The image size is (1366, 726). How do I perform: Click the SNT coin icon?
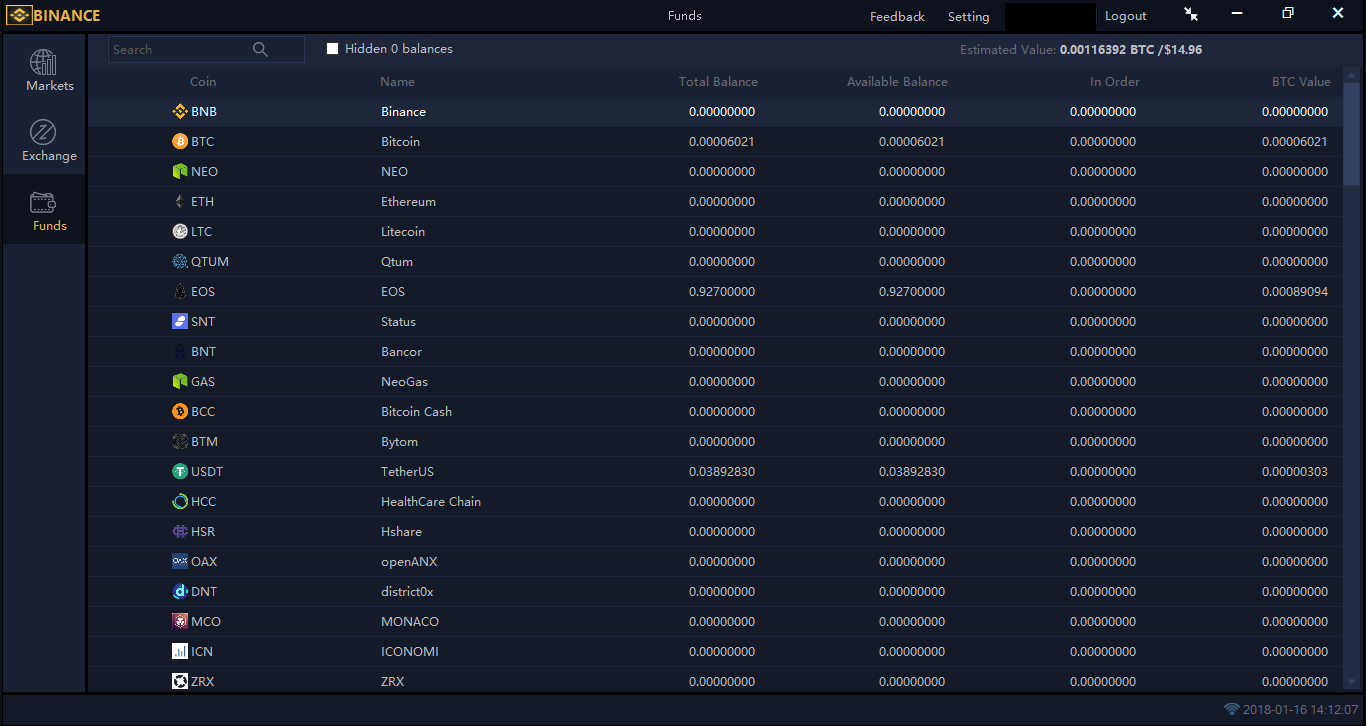click(180, 322)
